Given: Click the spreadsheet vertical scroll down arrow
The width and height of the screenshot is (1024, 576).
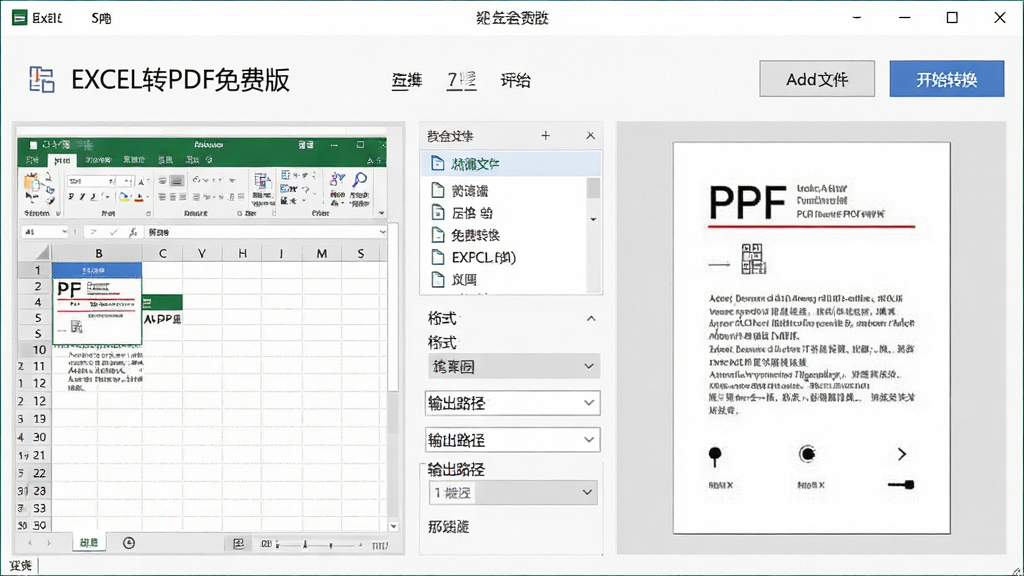Looking at the screenshot, I should 393,526.
